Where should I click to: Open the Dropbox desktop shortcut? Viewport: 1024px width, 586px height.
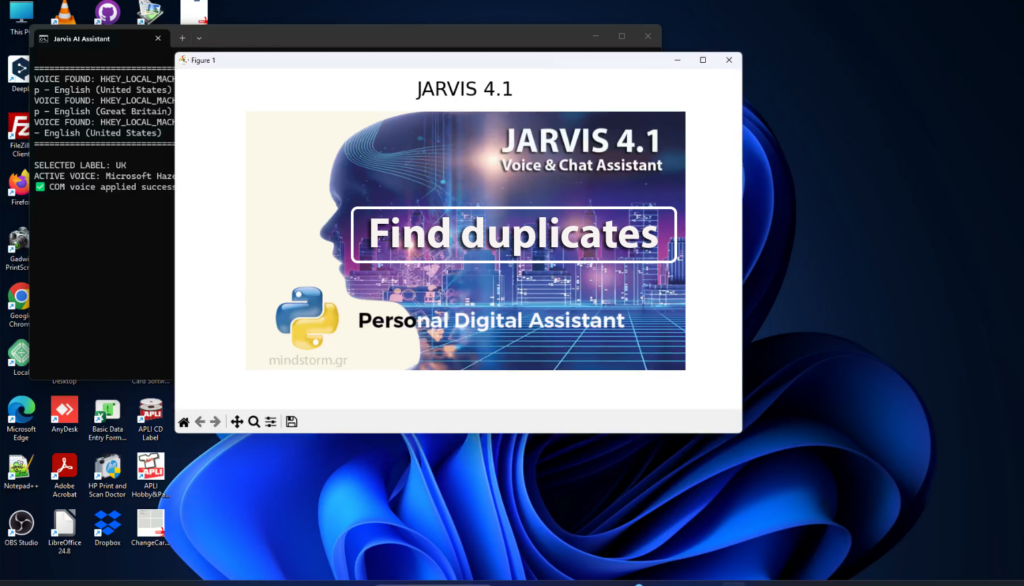[x=107, y=525]
